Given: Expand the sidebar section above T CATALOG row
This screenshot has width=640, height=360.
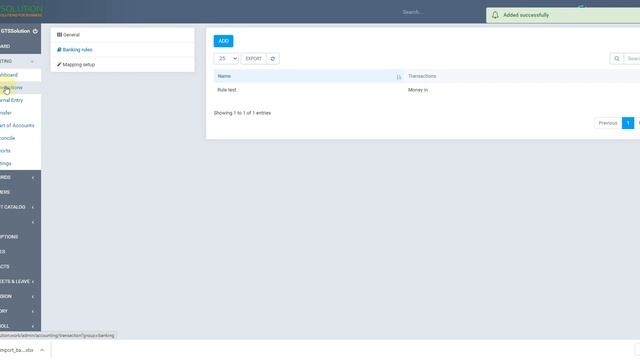Looking at the screenshot, I should 33,178.
